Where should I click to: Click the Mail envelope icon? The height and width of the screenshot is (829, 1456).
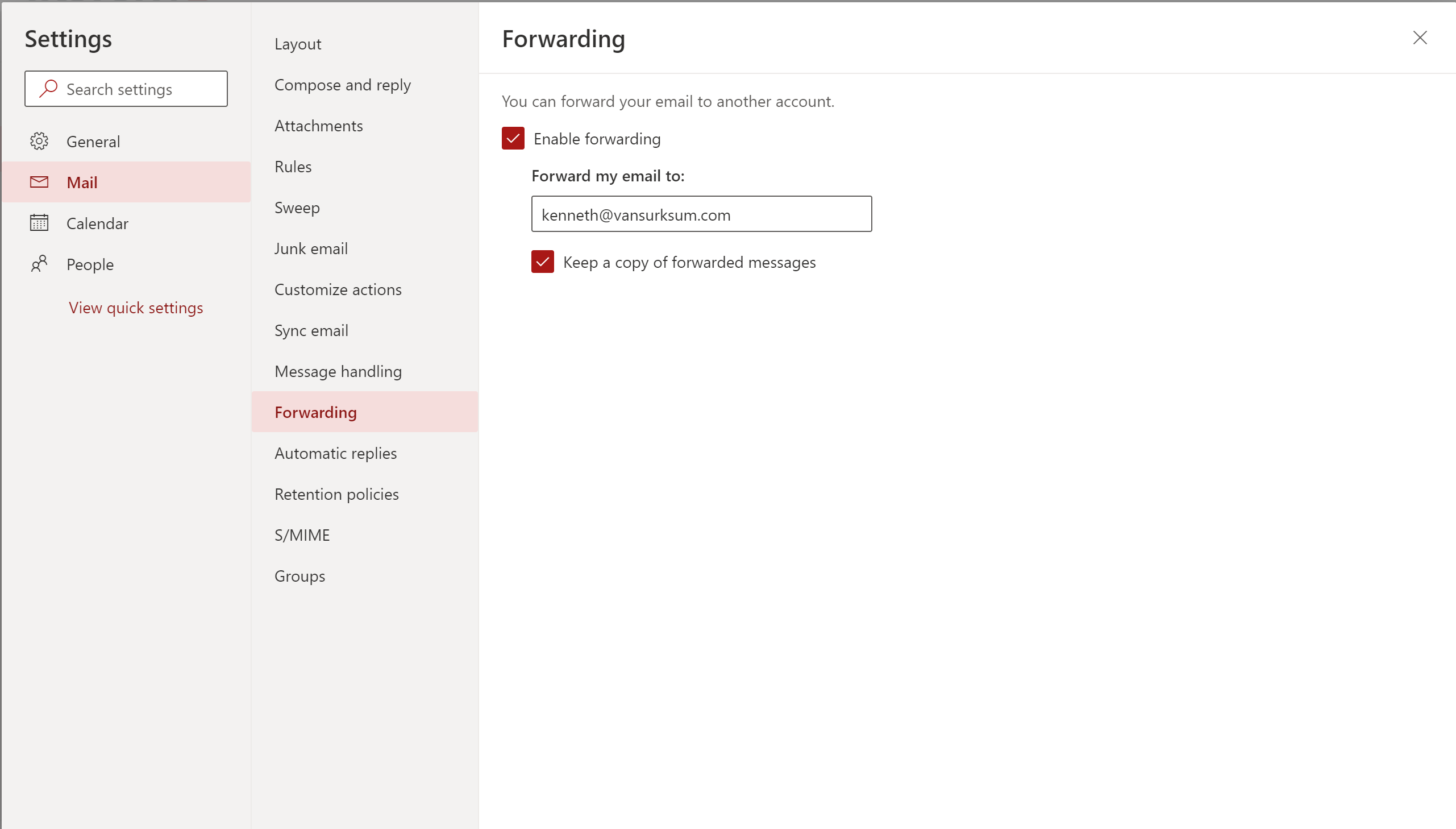pyautogui.click(x=39, y=182)
